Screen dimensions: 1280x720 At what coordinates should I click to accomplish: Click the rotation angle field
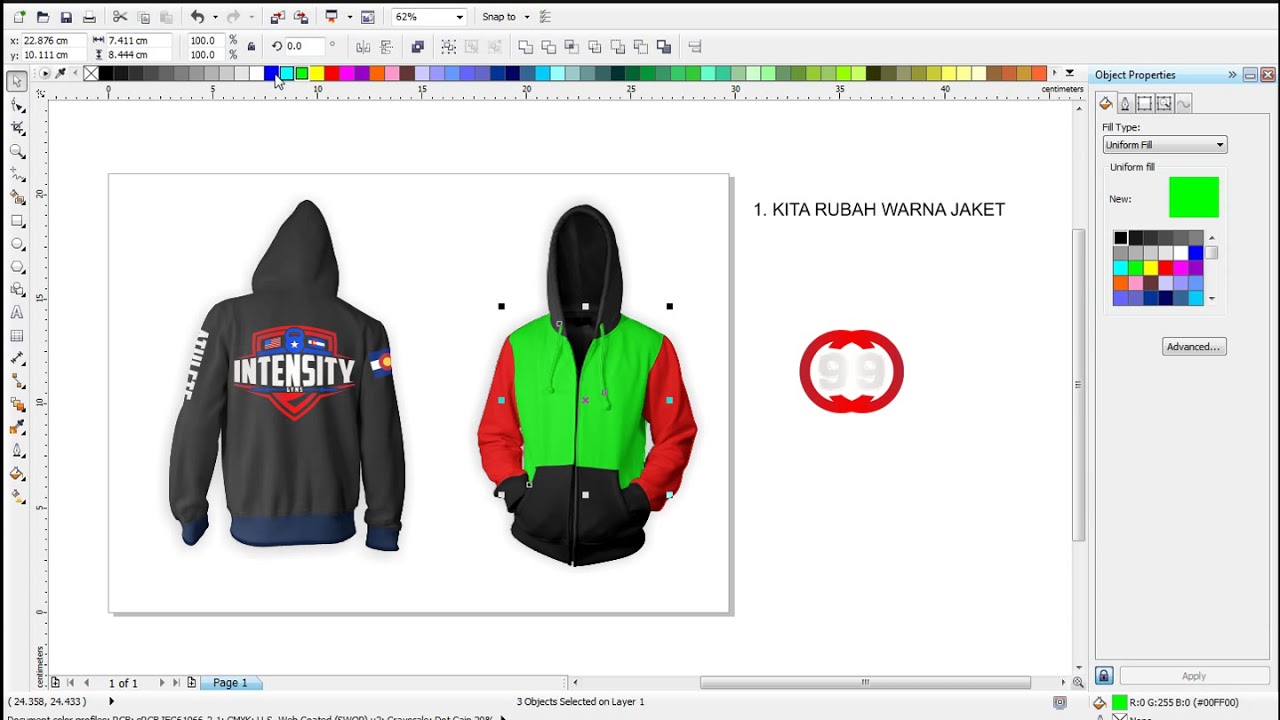click(303, 46)
